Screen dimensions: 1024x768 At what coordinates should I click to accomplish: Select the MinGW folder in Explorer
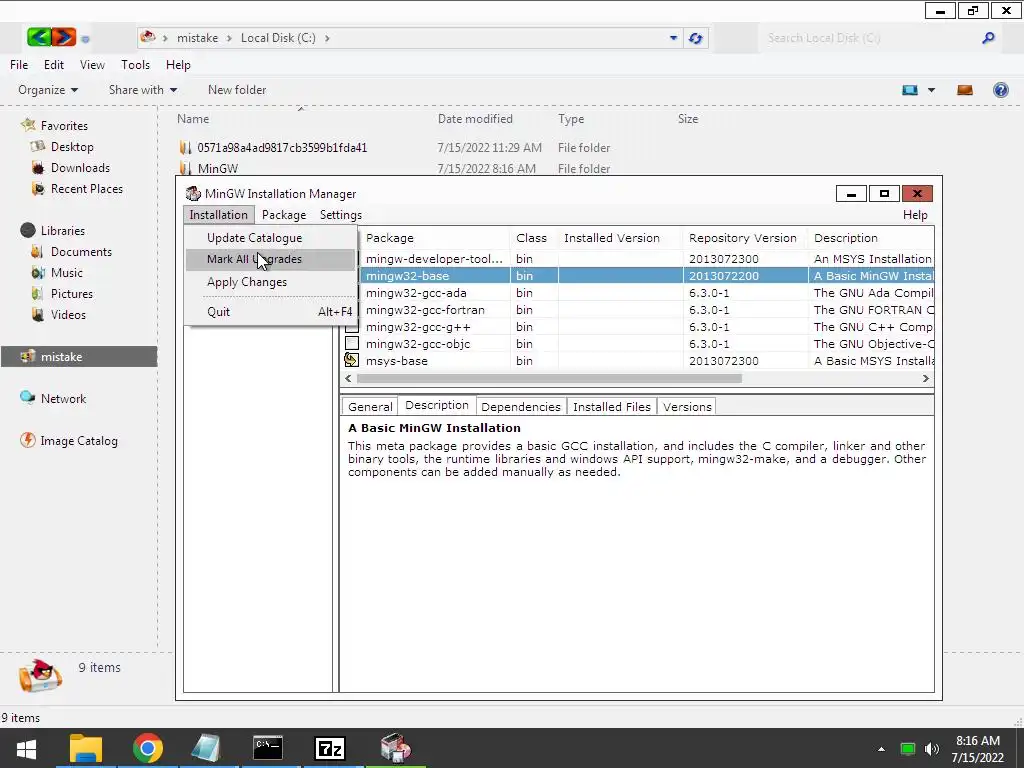pyautogui.click(x=217, y=168)
